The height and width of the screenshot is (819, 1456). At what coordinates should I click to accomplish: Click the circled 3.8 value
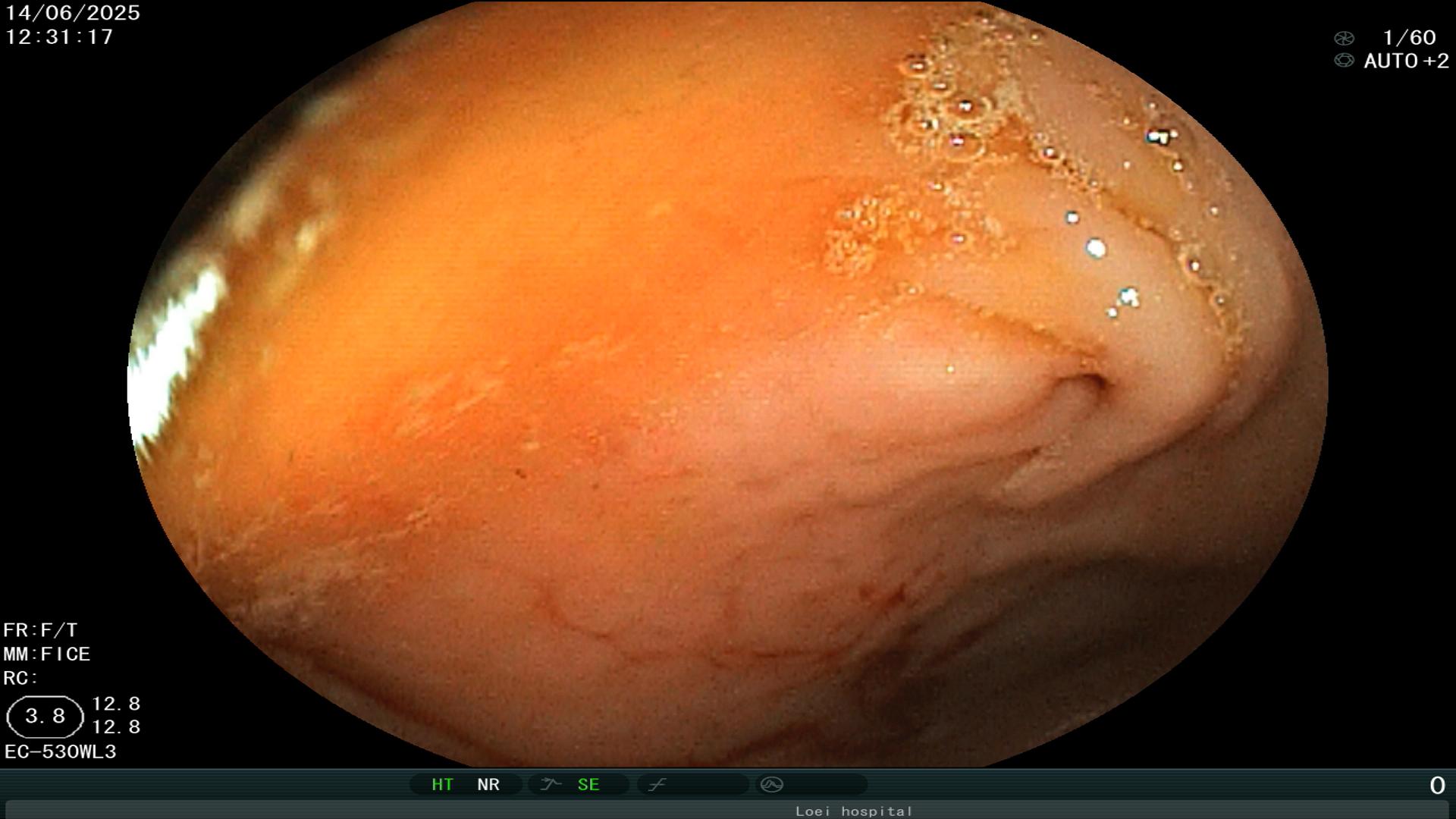[45, 717]
